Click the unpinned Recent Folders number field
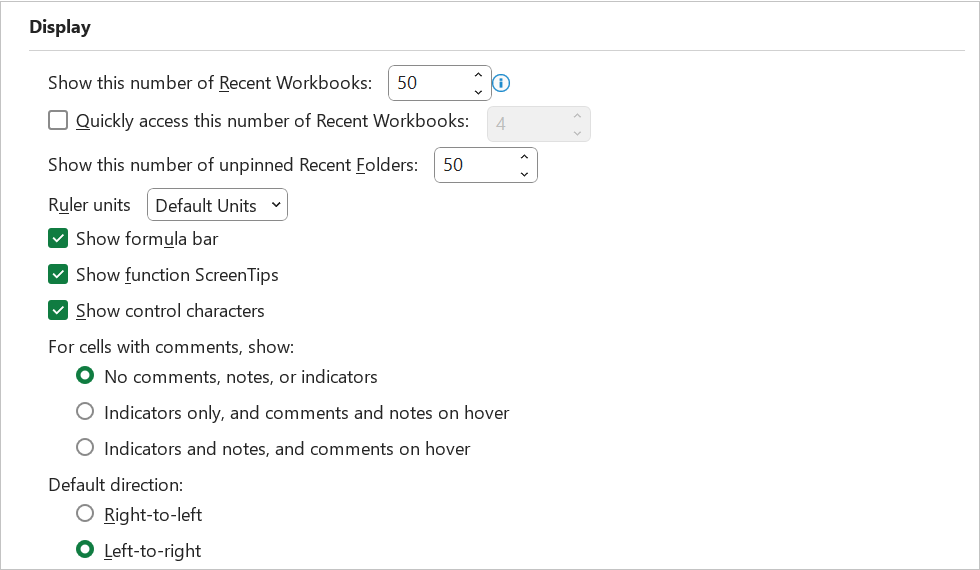980x570 pixels. (x=476, y=165)
